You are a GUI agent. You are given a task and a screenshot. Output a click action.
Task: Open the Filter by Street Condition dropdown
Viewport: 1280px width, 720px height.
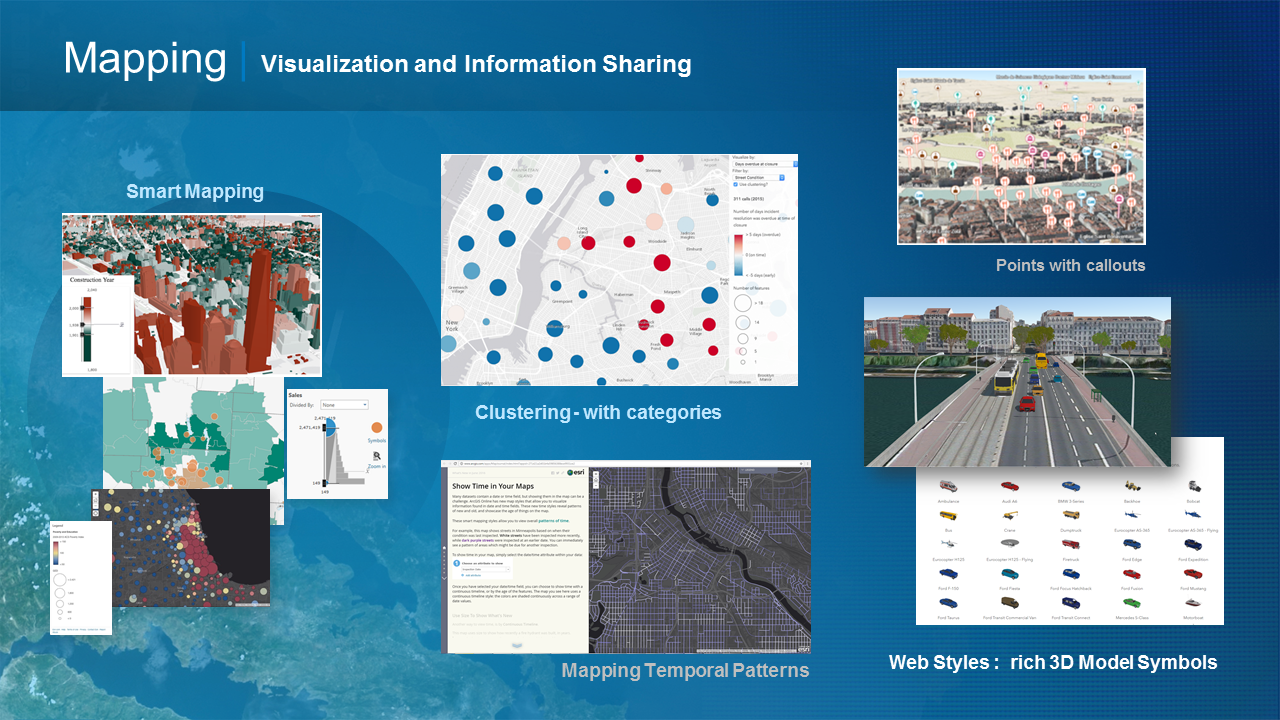point(759,177)
